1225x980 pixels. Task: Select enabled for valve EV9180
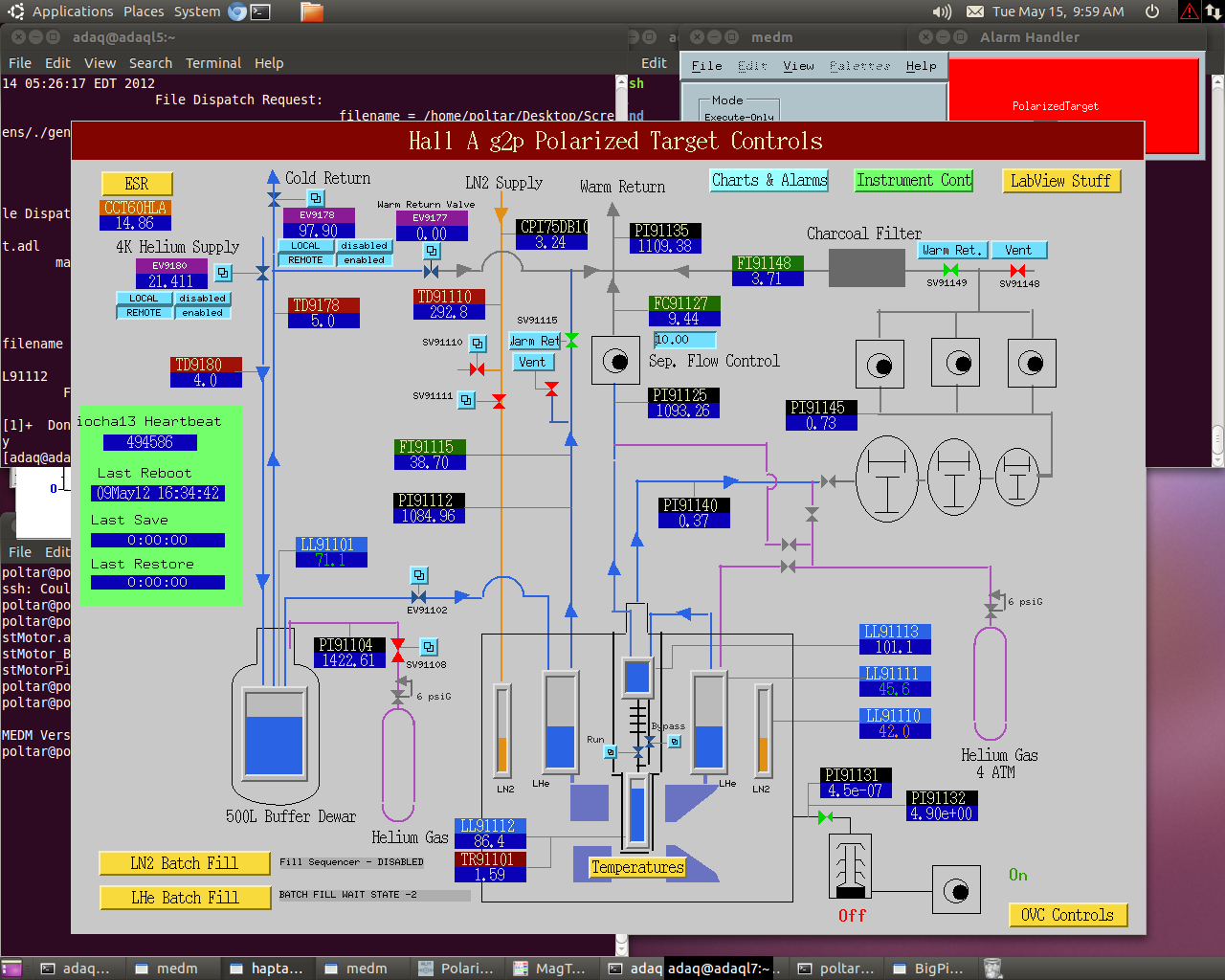pos(202,313)
